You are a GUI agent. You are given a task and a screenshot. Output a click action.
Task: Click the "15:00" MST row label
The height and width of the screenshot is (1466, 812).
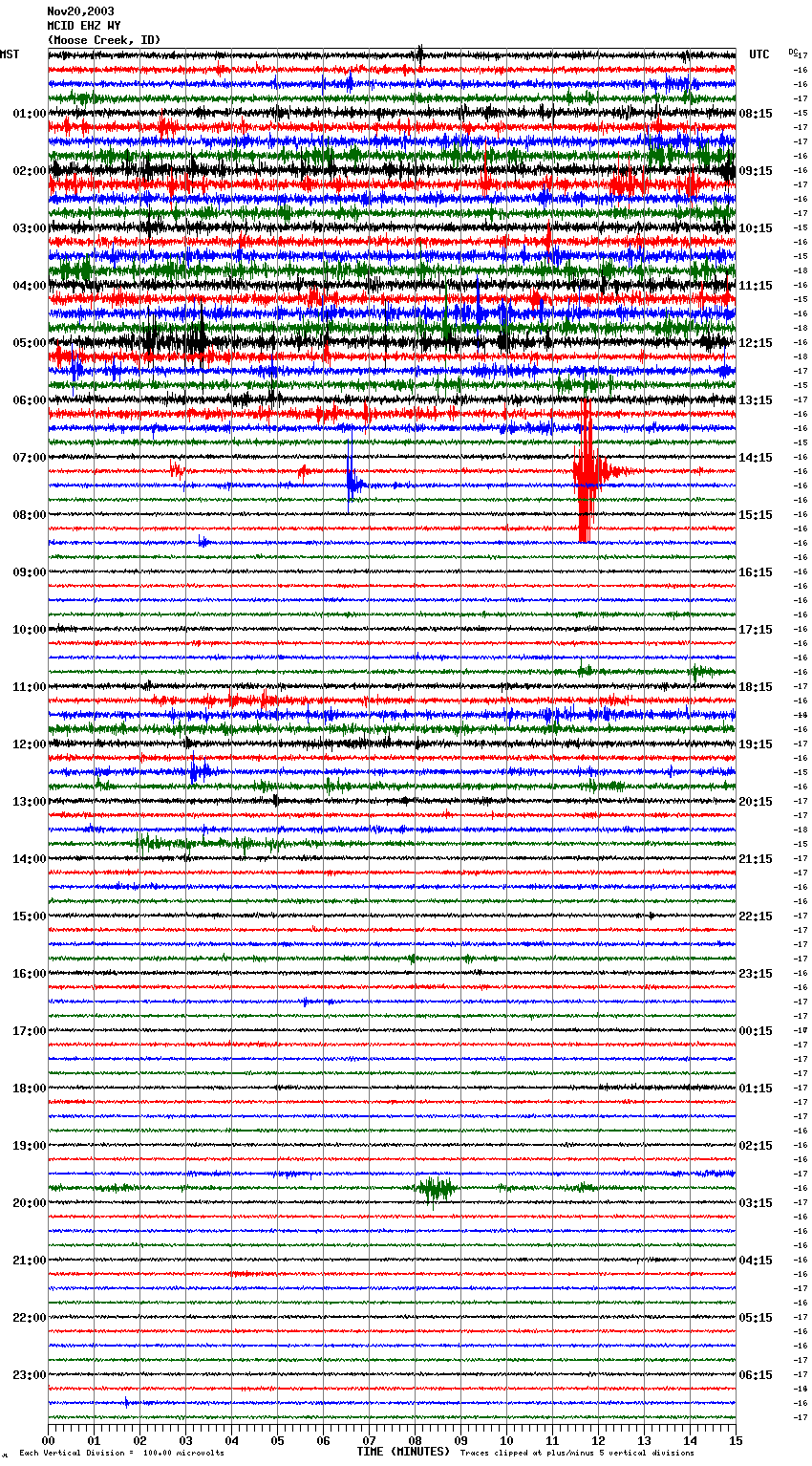tap(30, 916)
